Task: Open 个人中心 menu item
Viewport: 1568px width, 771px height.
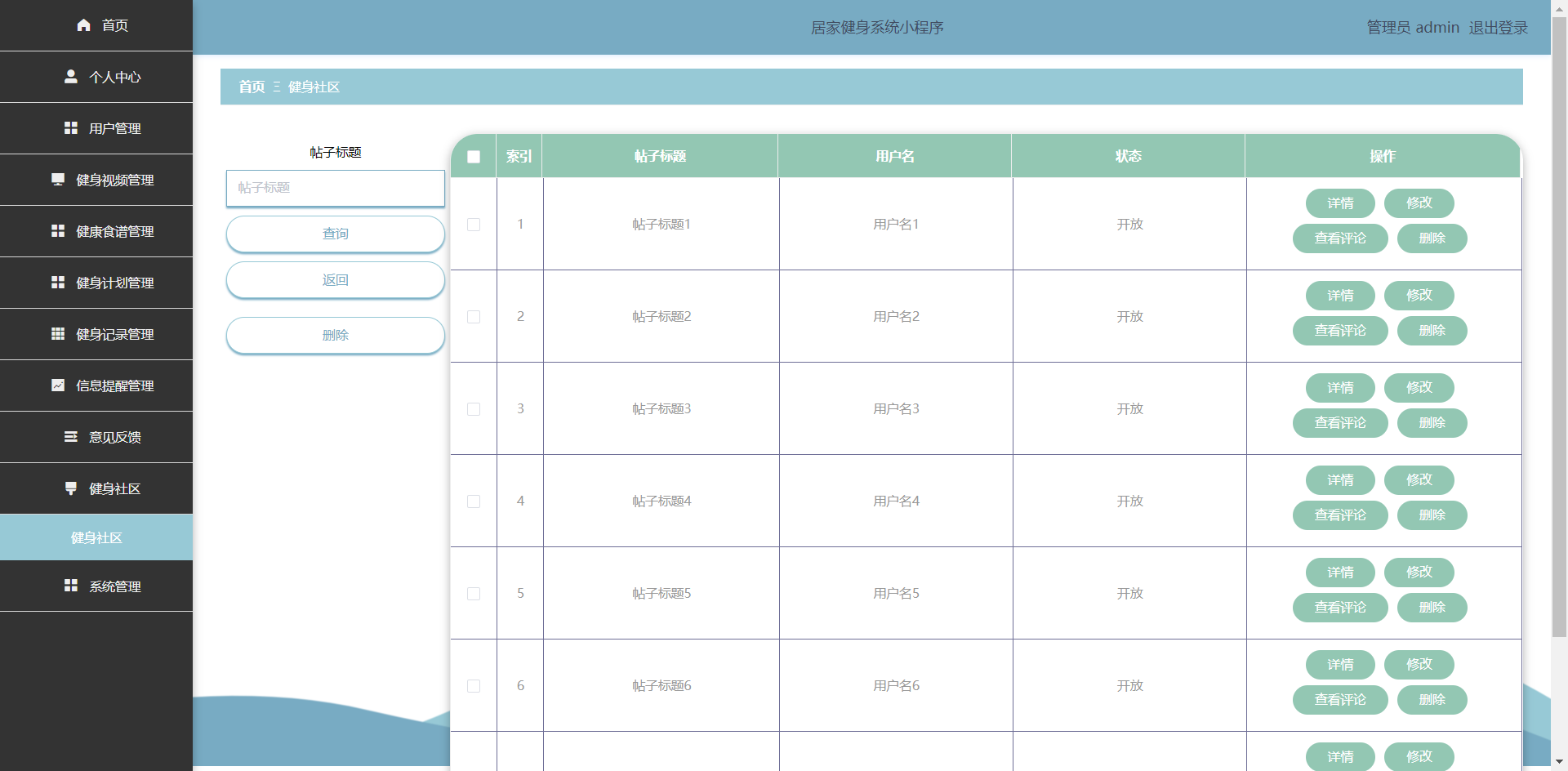Action: point(96,77)
